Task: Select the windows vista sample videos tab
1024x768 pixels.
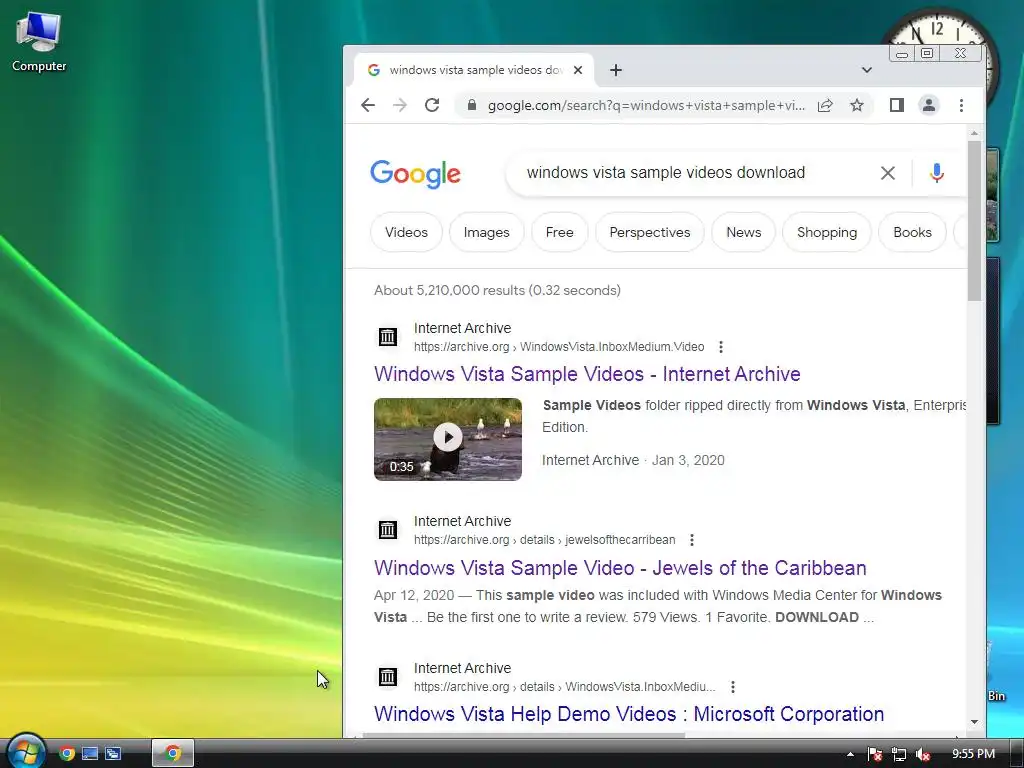Action: click(473, 70)
